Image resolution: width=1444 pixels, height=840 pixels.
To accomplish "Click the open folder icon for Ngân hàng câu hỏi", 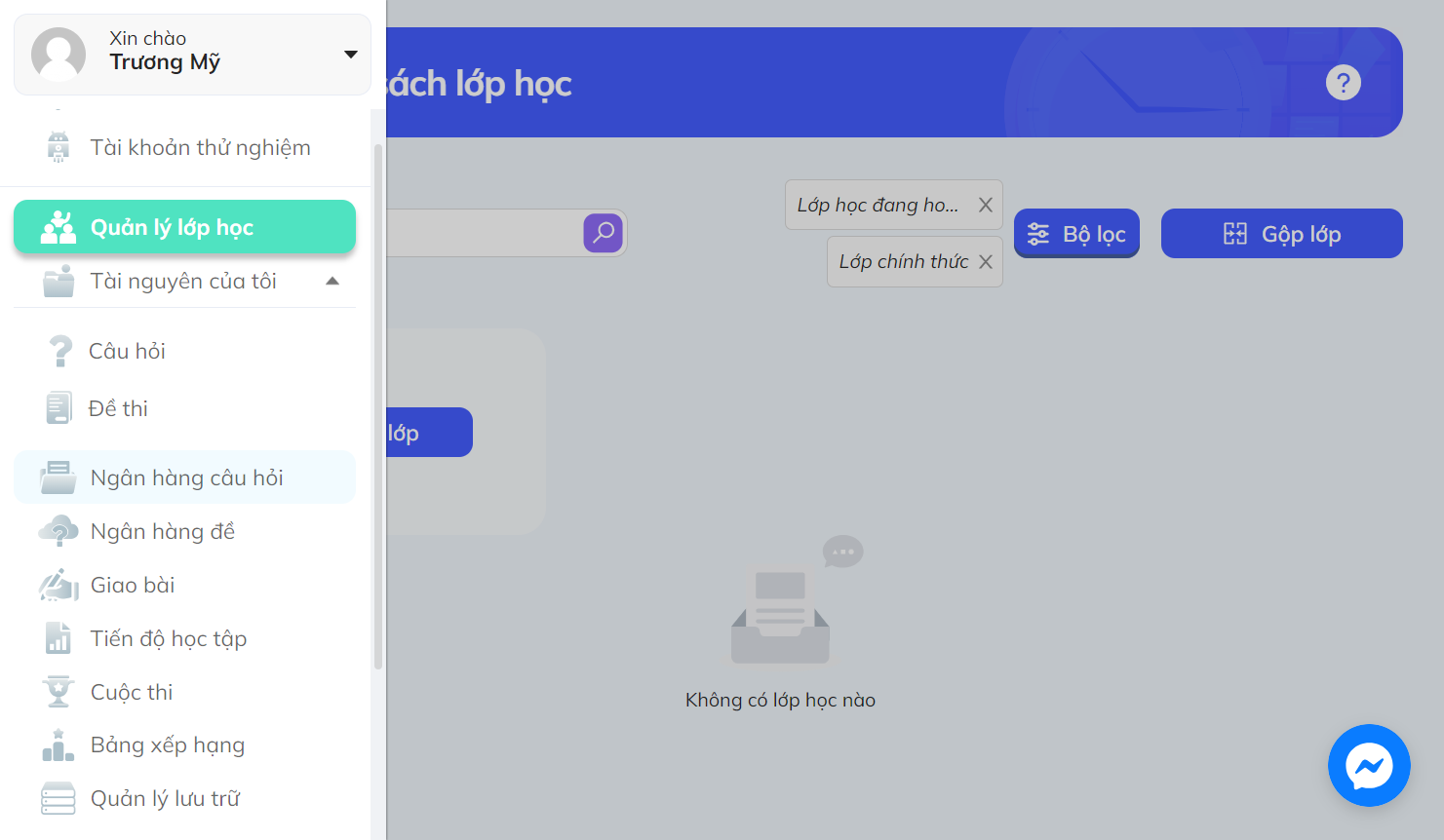I will (x=59, y=477).
